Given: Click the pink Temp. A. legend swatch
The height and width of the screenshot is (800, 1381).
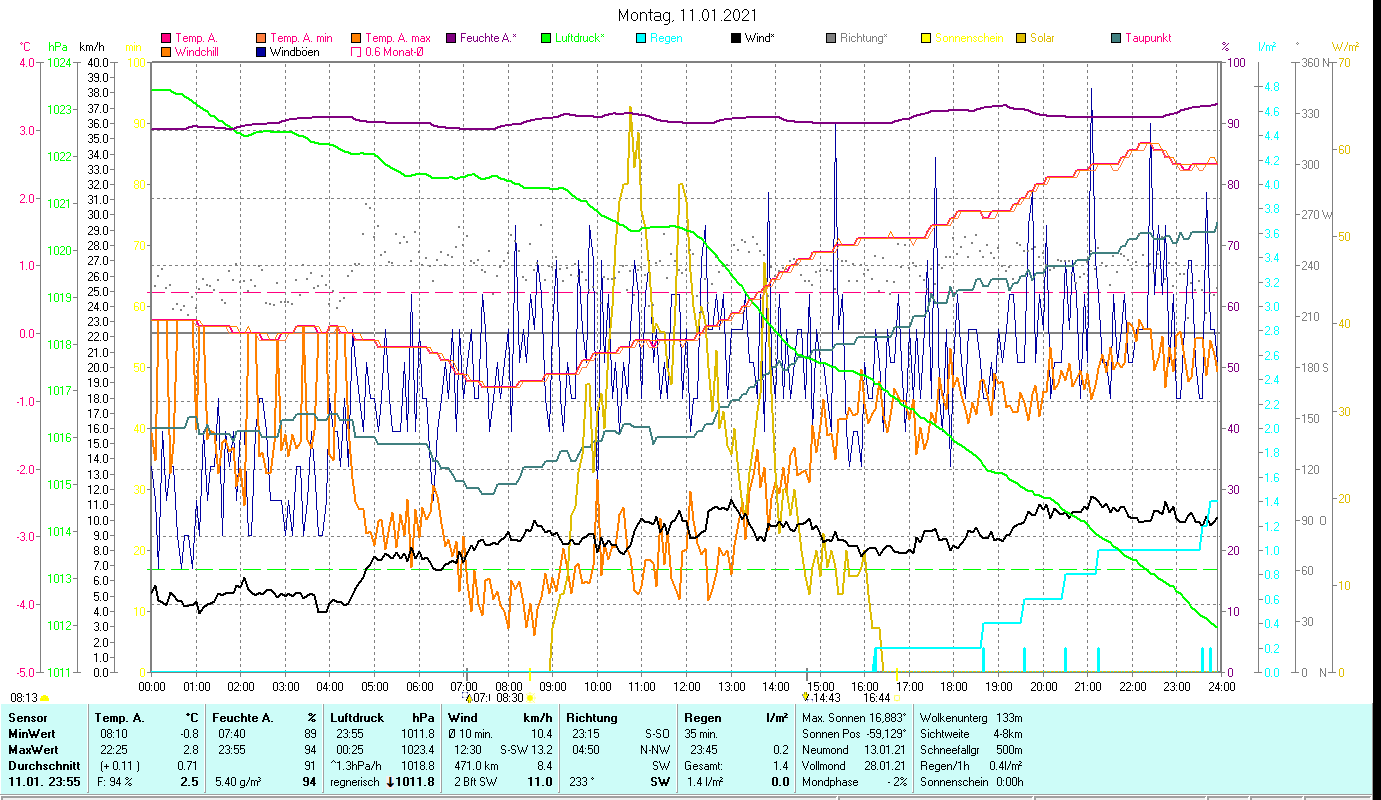Looking at the screenshot, I should click(166, 38).
